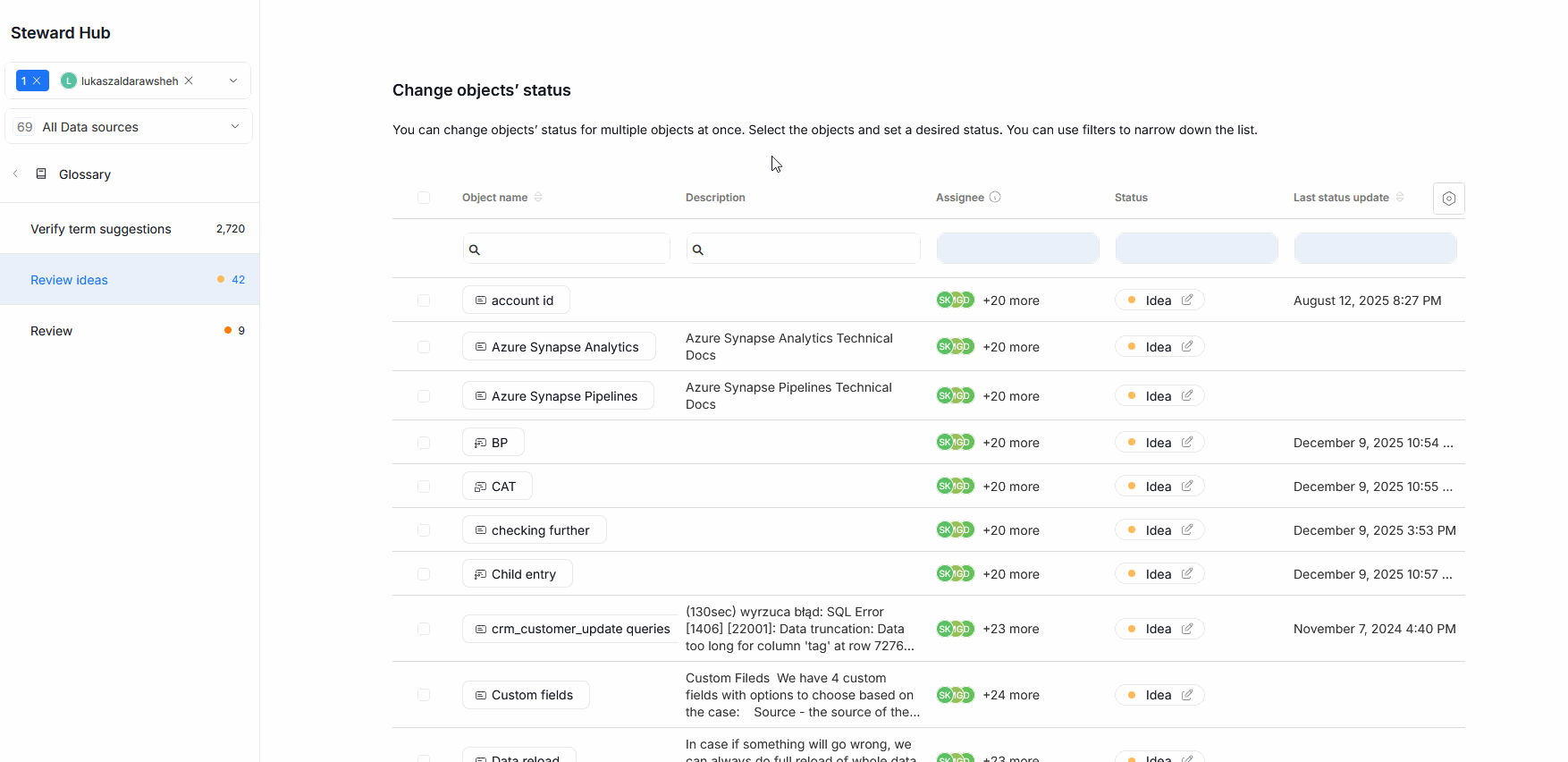Check the CAT row checkbox
Viewport: 1568px width, 762px height.
click(424, 487)
